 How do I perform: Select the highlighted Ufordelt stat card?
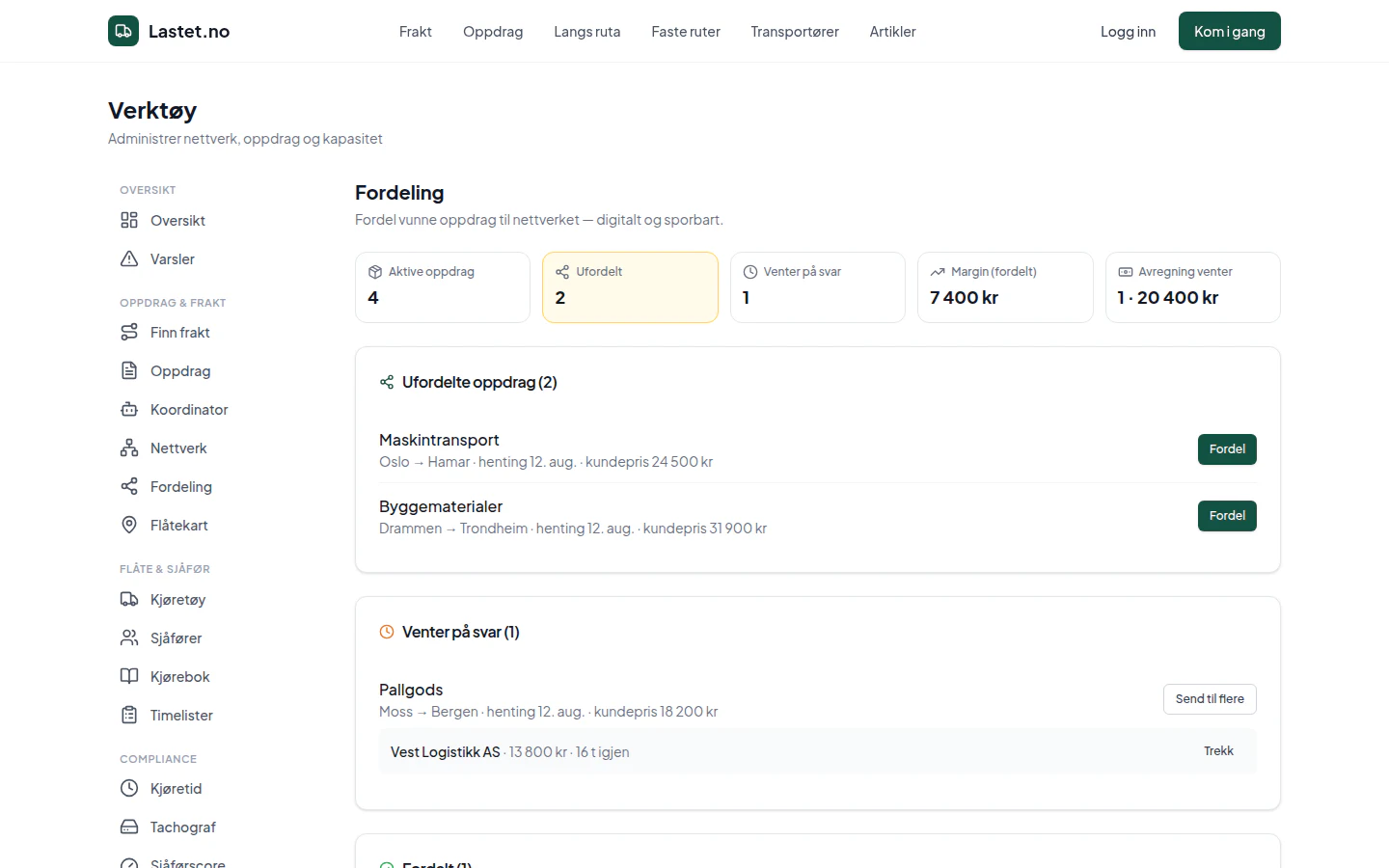(x=630, y=287)
